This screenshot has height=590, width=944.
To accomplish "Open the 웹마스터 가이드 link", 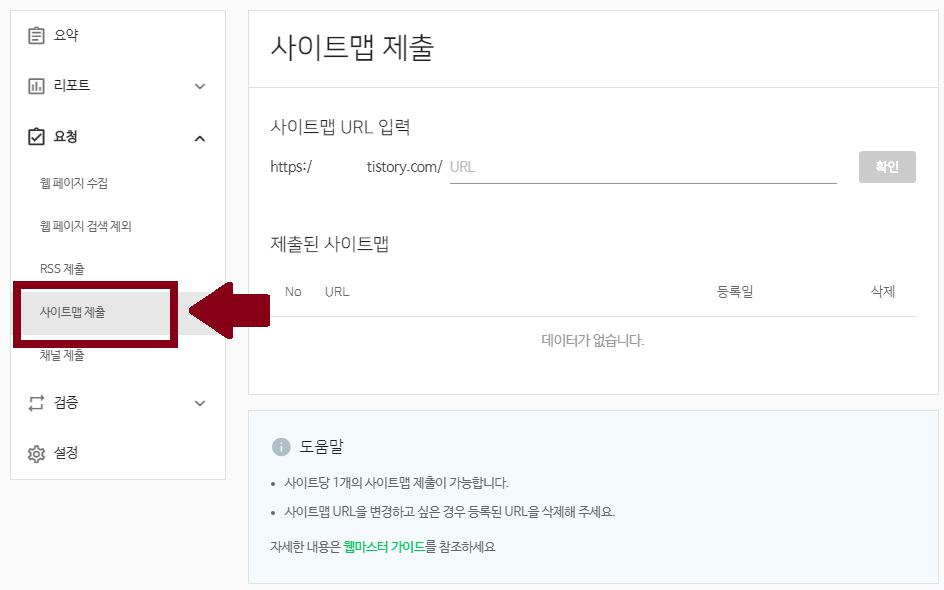I will [384, 547].
